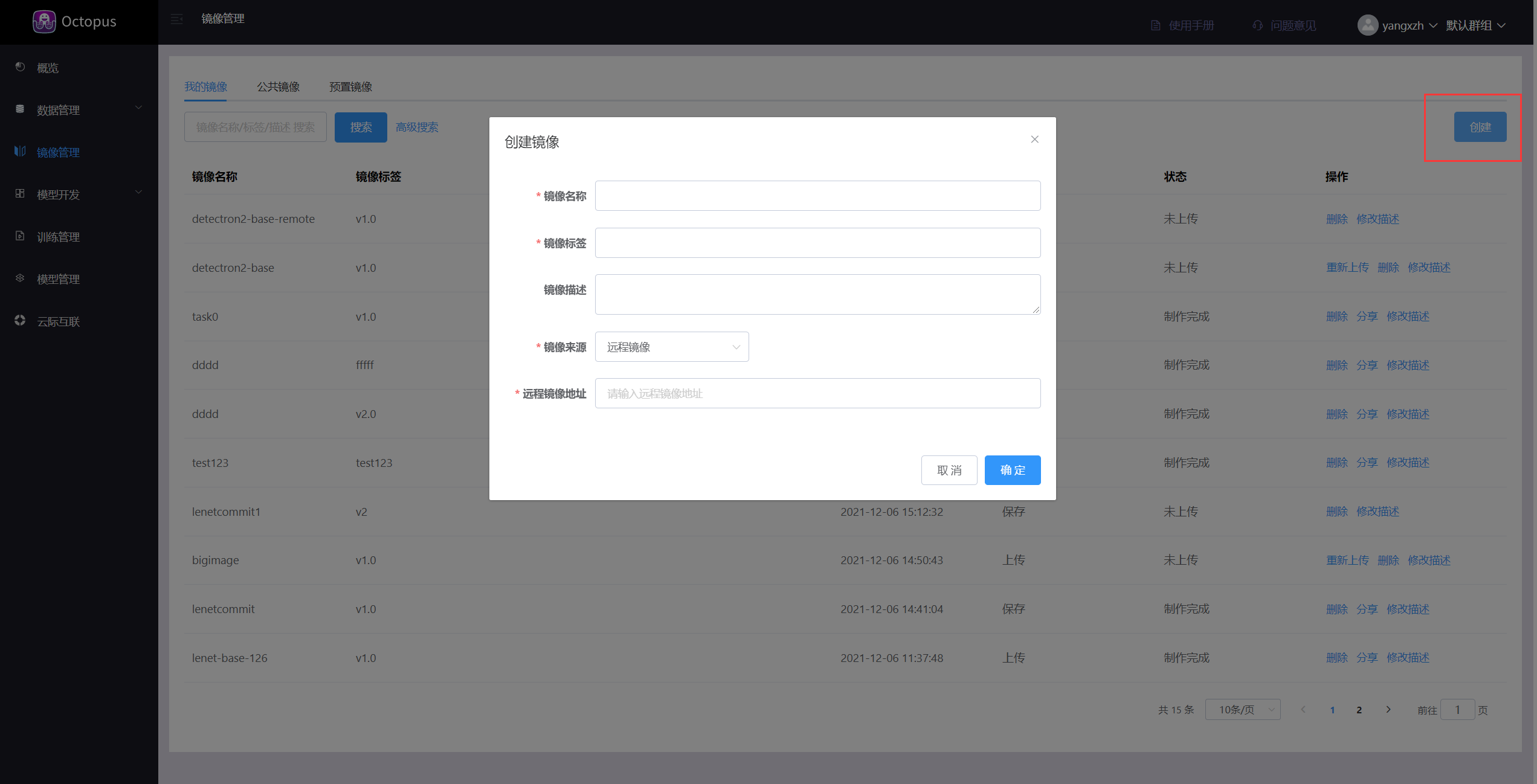
Task: Click 重新上传 for detectron2-base row
Action: [1347, 268]
